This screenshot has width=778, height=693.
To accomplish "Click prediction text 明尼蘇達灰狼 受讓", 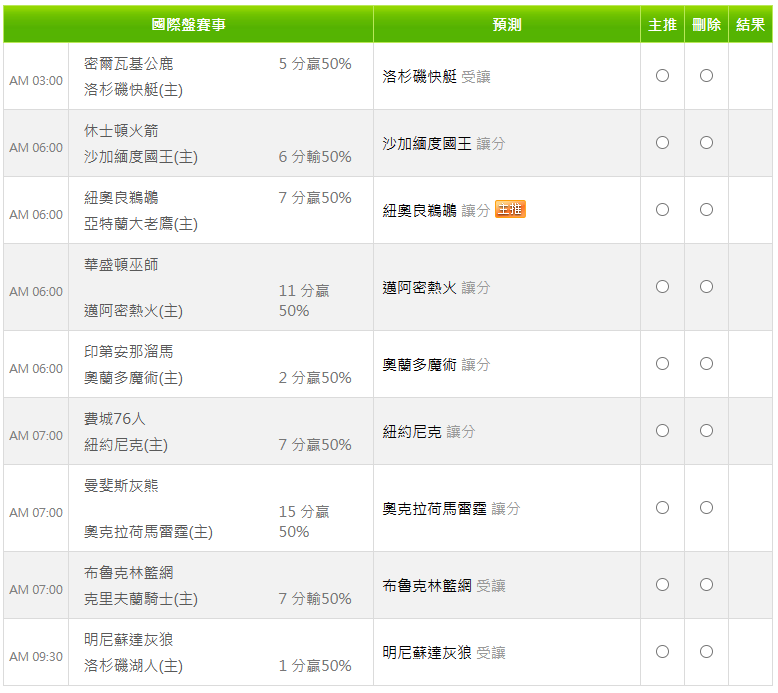I will pos(444,653).
